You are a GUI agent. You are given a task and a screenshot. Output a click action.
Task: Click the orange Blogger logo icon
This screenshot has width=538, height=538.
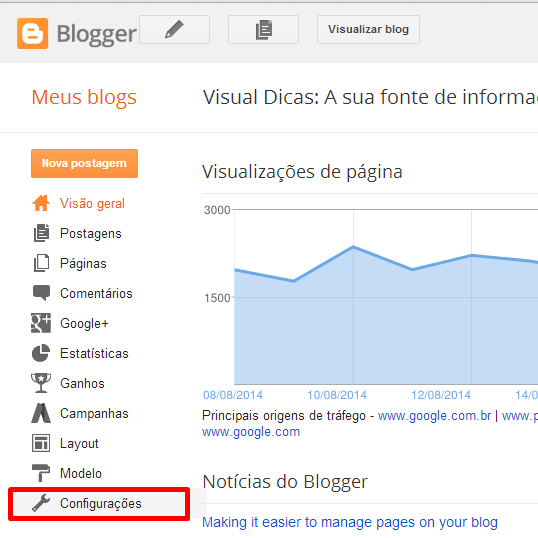(x=33, y=34)
